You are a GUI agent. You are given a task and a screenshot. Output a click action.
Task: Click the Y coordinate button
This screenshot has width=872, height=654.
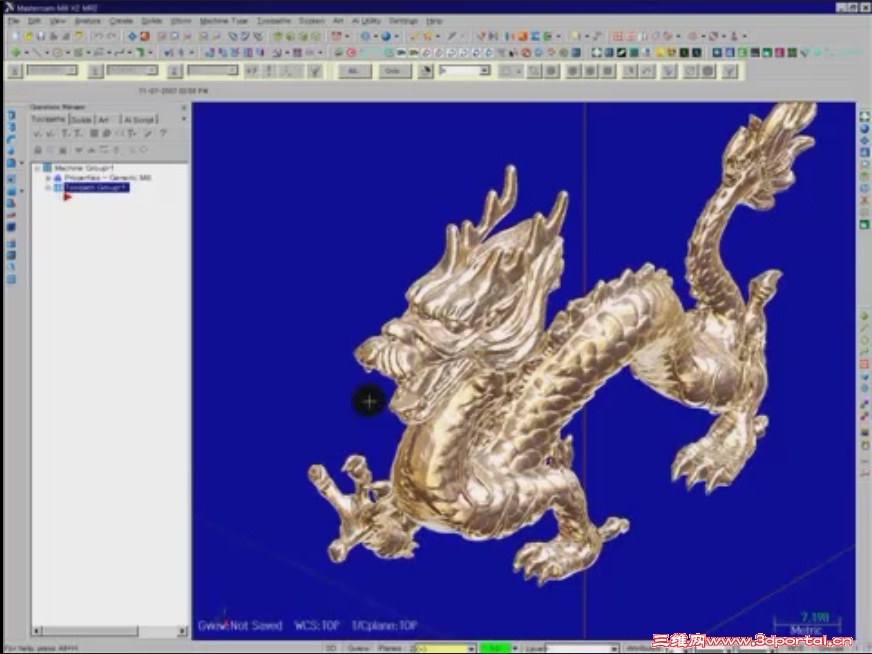click(x=95, y=71)
